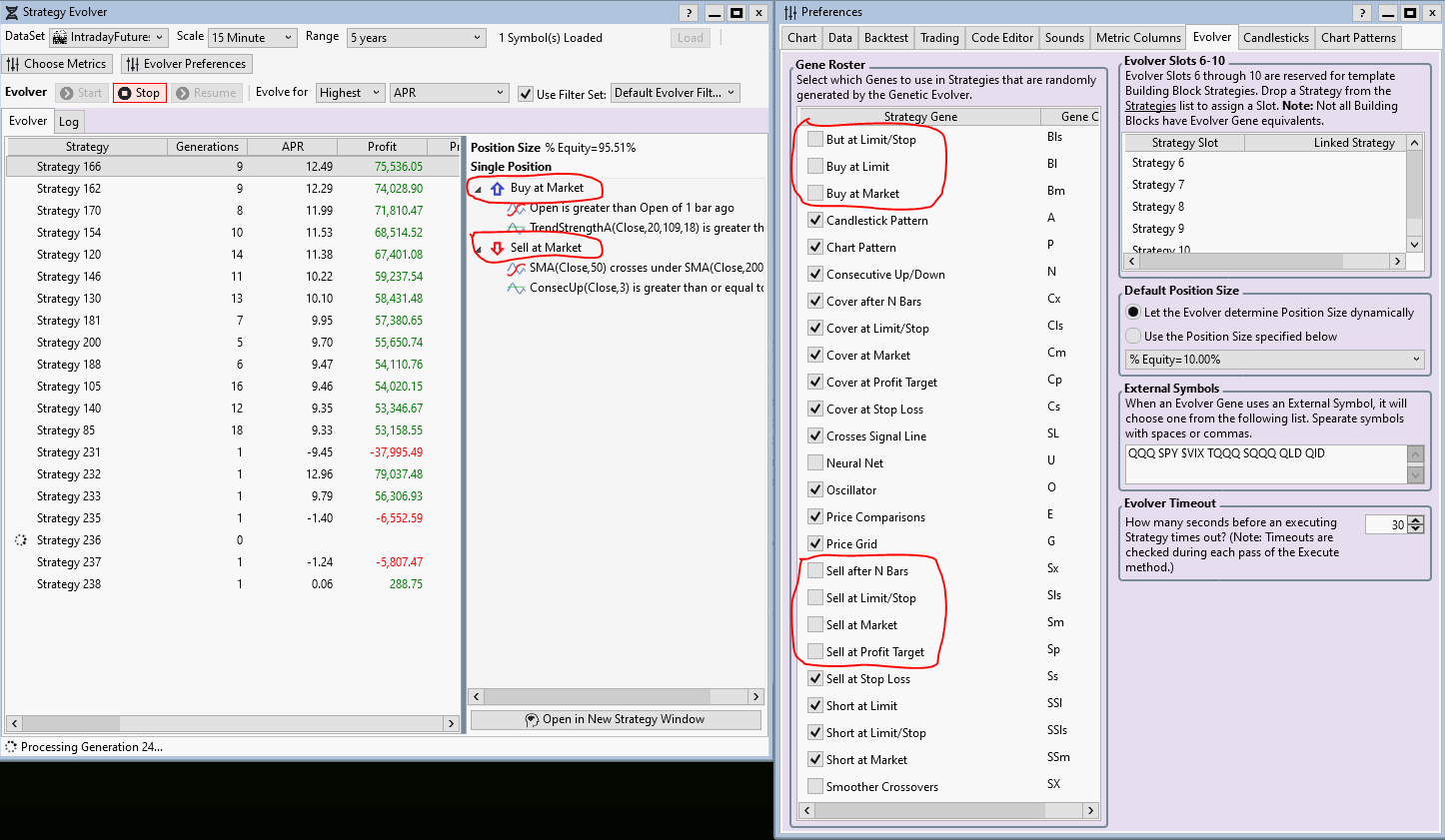
Task: Switch to the Candlesticks preferences tab
Action: click(1275, 38)
